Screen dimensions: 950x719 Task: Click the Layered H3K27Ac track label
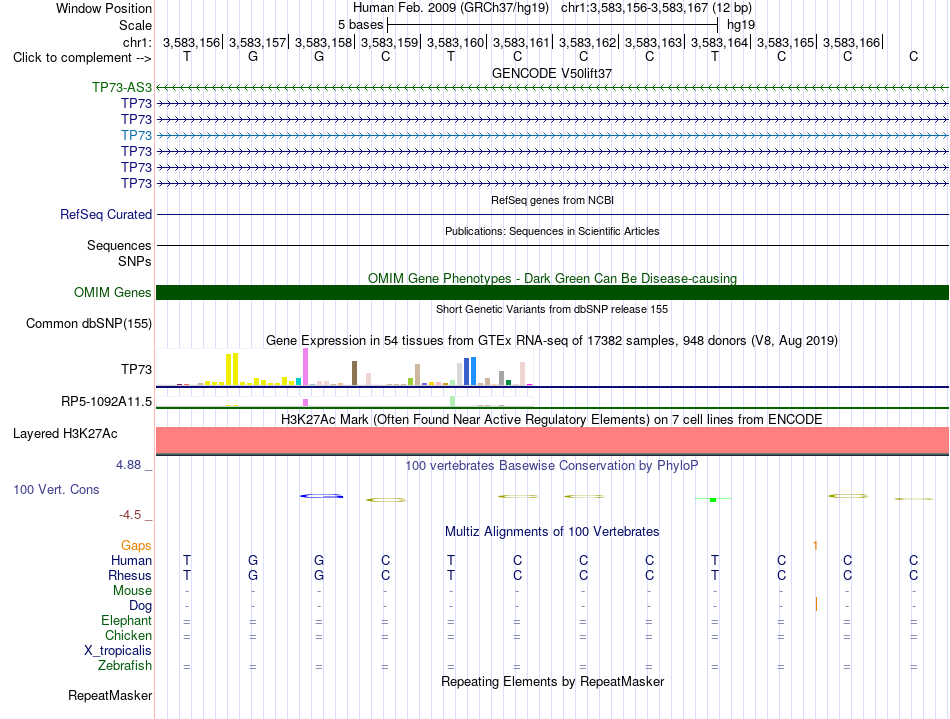(65, 434)
